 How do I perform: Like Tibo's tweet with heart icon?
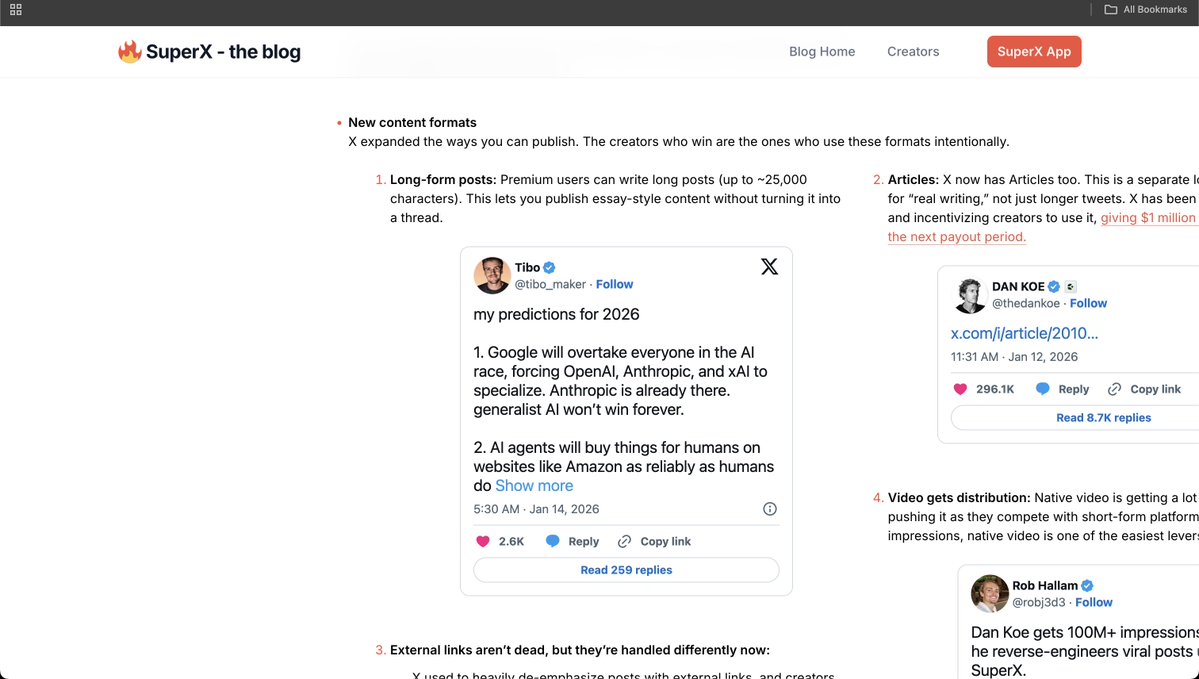pos(483,541)
